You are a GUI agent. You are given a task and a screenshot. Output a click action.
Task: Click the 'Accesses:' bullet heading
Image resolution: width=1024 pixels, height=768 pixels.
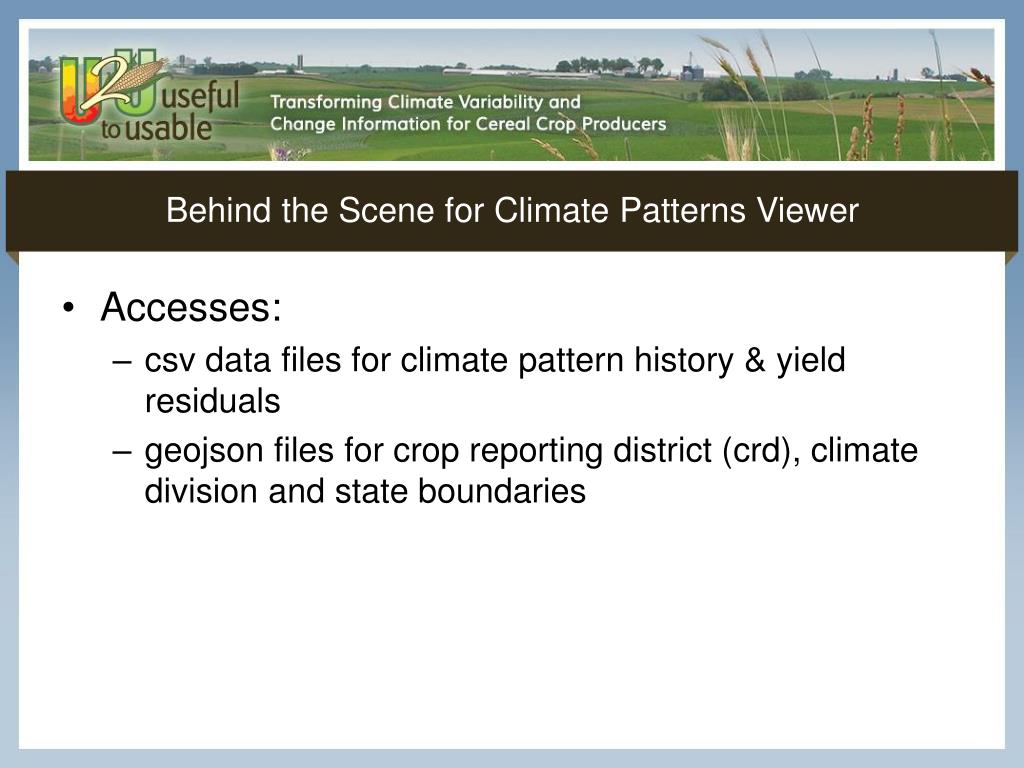click(x=191, y=306)
